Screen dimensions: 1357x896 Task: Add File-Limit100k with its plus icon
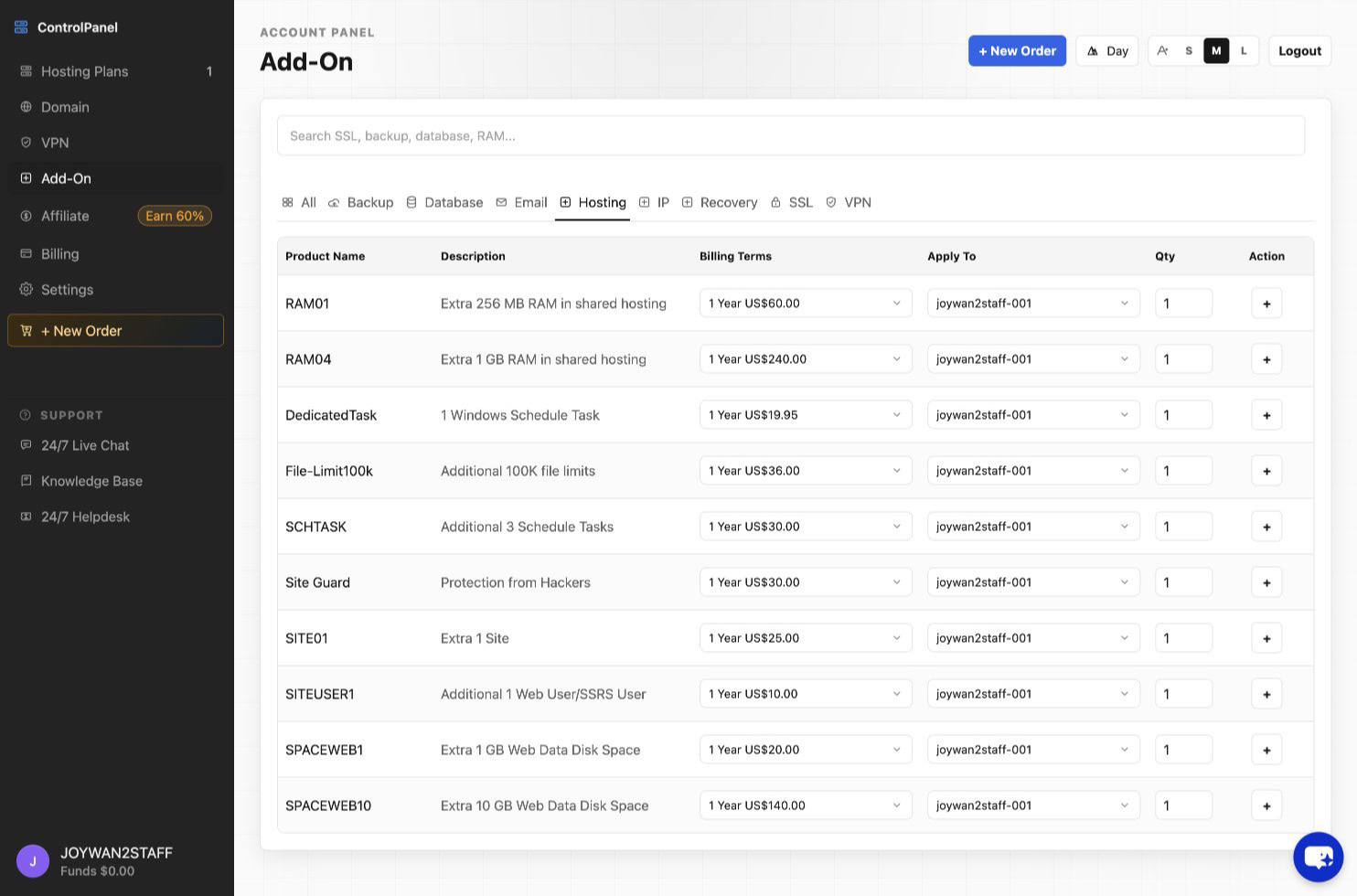pyautogui.click(x=1266, y=471)
